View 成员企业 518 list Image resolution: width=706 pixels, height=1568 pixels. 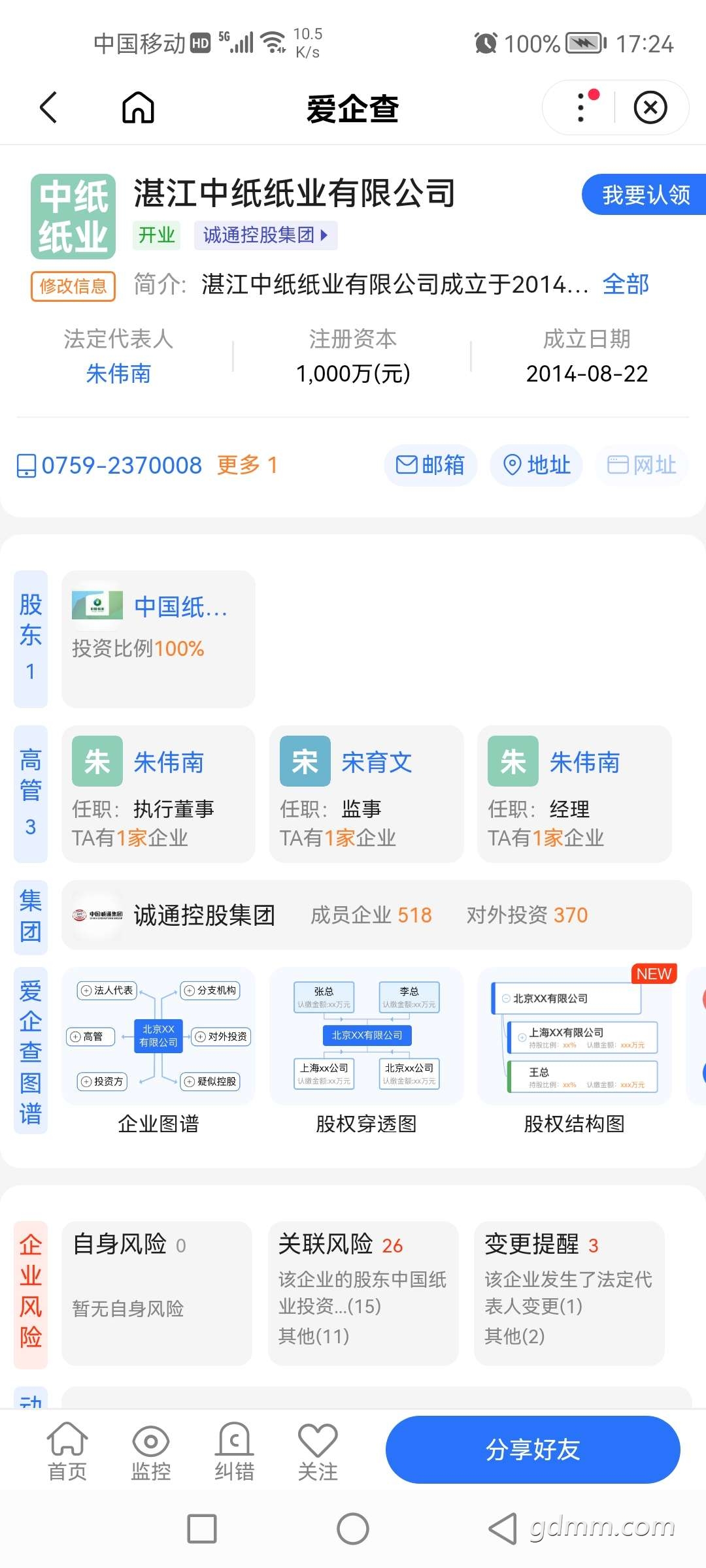pos(371,915)
